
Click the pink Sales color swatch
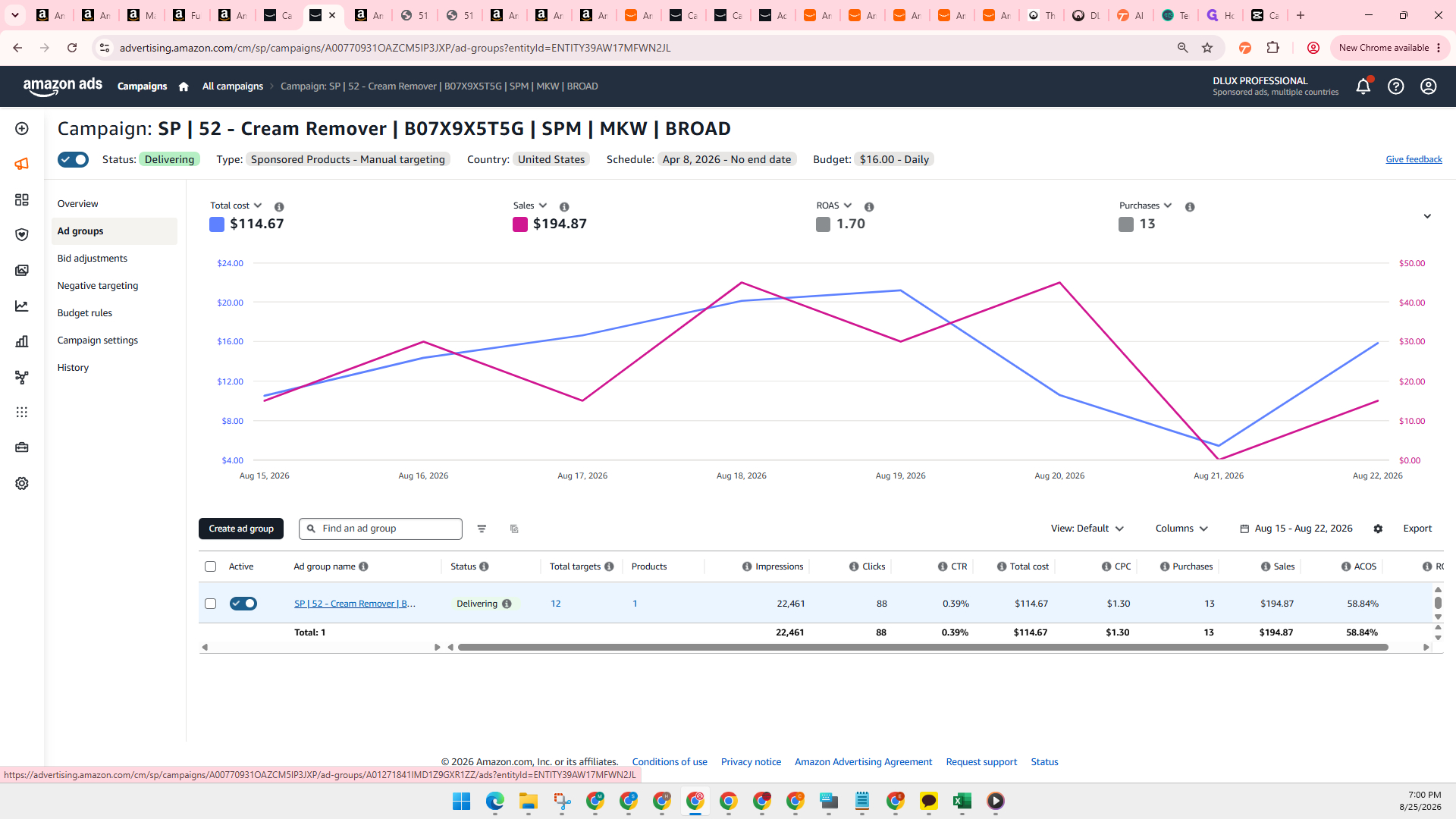click(520, 224)
